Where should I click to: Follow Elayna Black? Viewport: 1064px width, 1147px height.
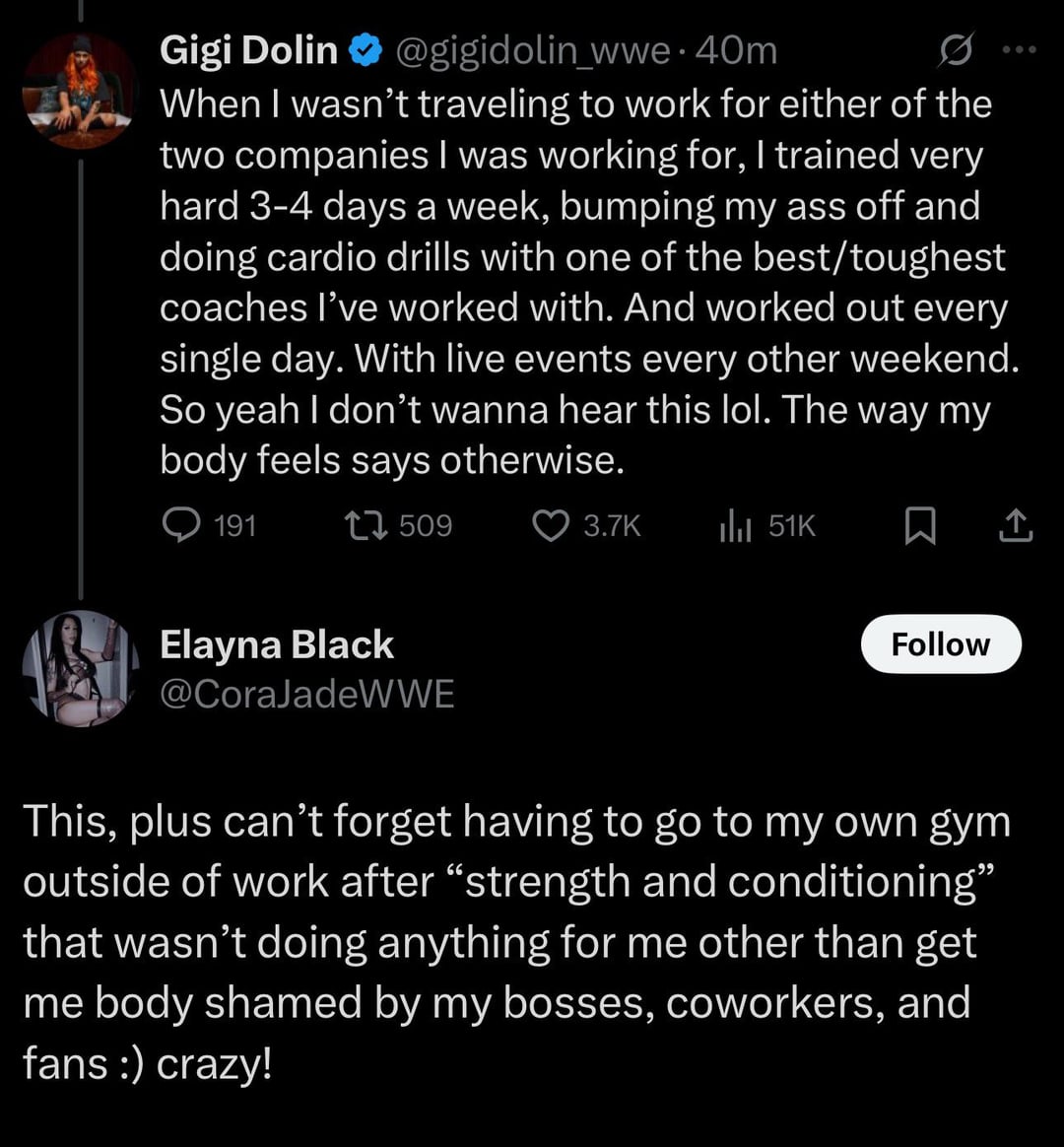(940, 644)
